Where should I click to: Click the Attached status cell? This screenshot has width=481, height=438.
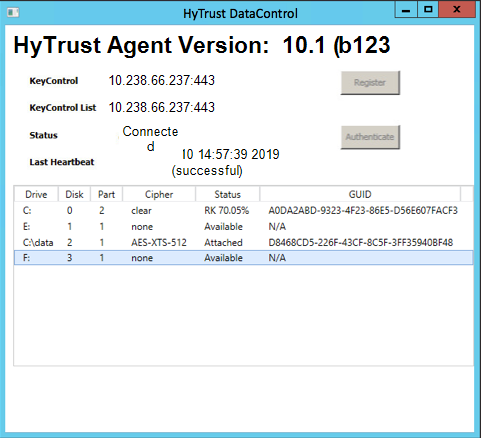click(x=223, y=242)
